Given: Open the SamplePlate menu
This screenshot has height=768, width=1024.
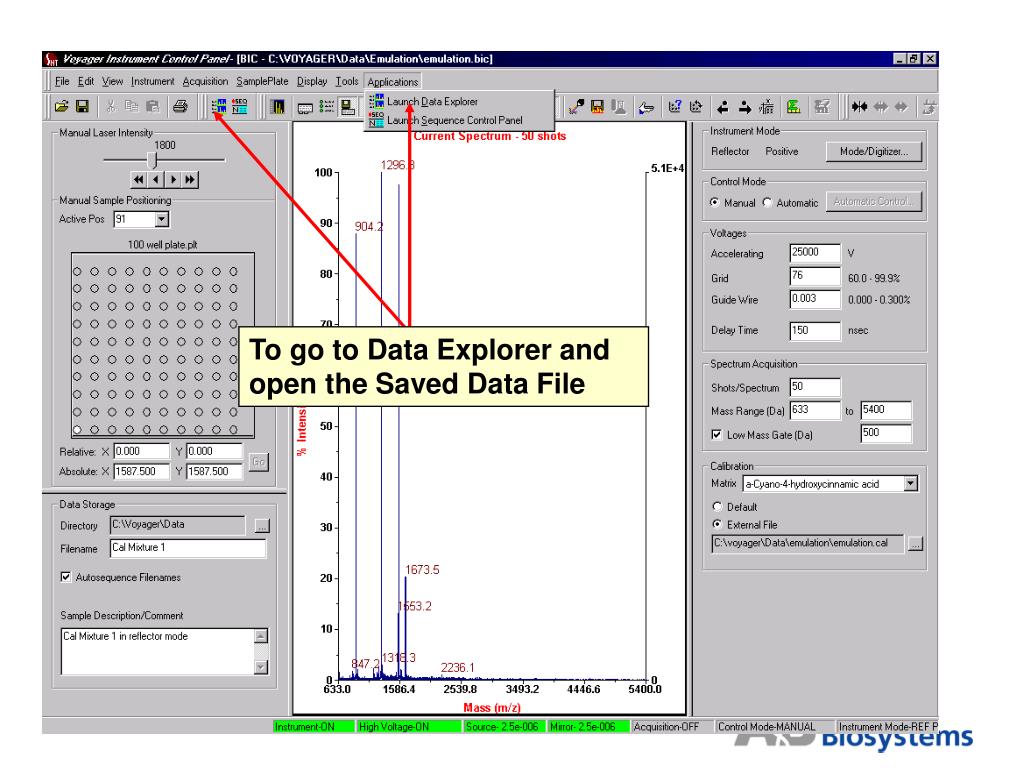Looking at the screenshot, I should click(x=262, y=82).
